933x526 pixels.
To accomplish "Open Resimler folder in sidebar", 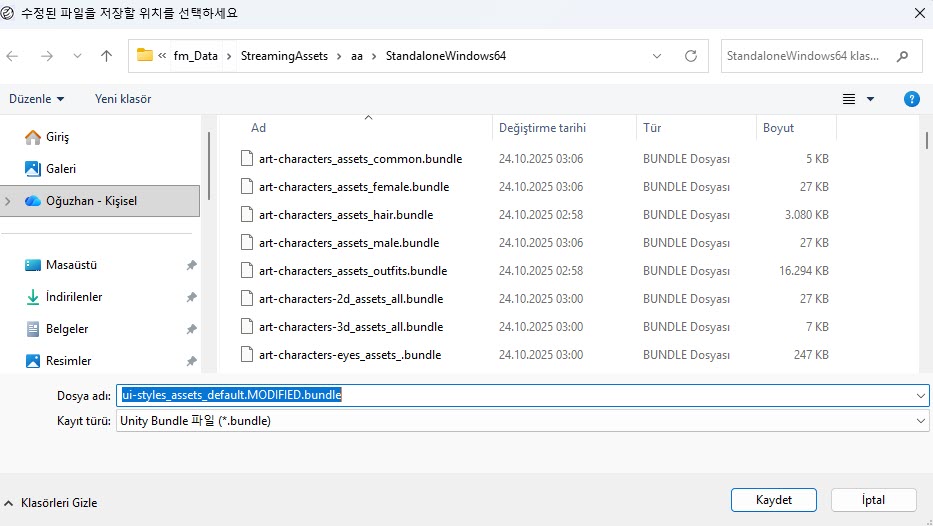I will (x=68, y=361).
